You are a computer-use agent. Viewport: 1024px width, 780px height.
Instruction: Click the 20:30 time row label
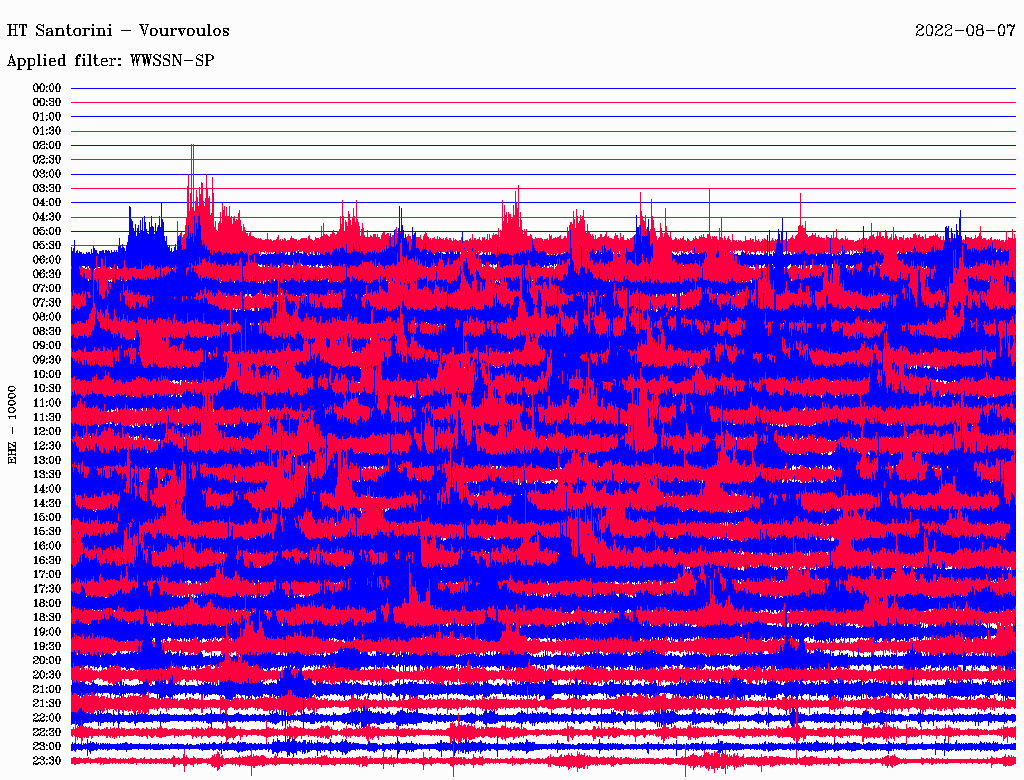click(47, 675)
